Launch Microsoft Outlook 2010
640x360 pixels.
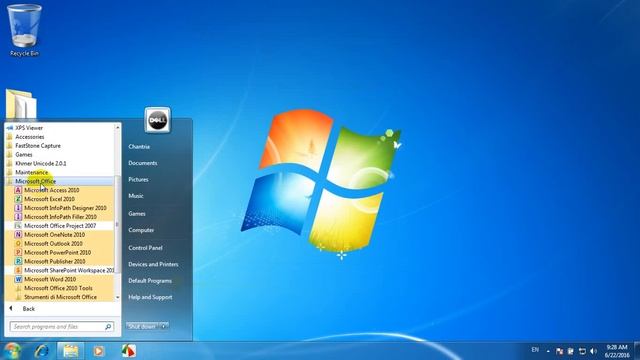click(x=60, y=244)
